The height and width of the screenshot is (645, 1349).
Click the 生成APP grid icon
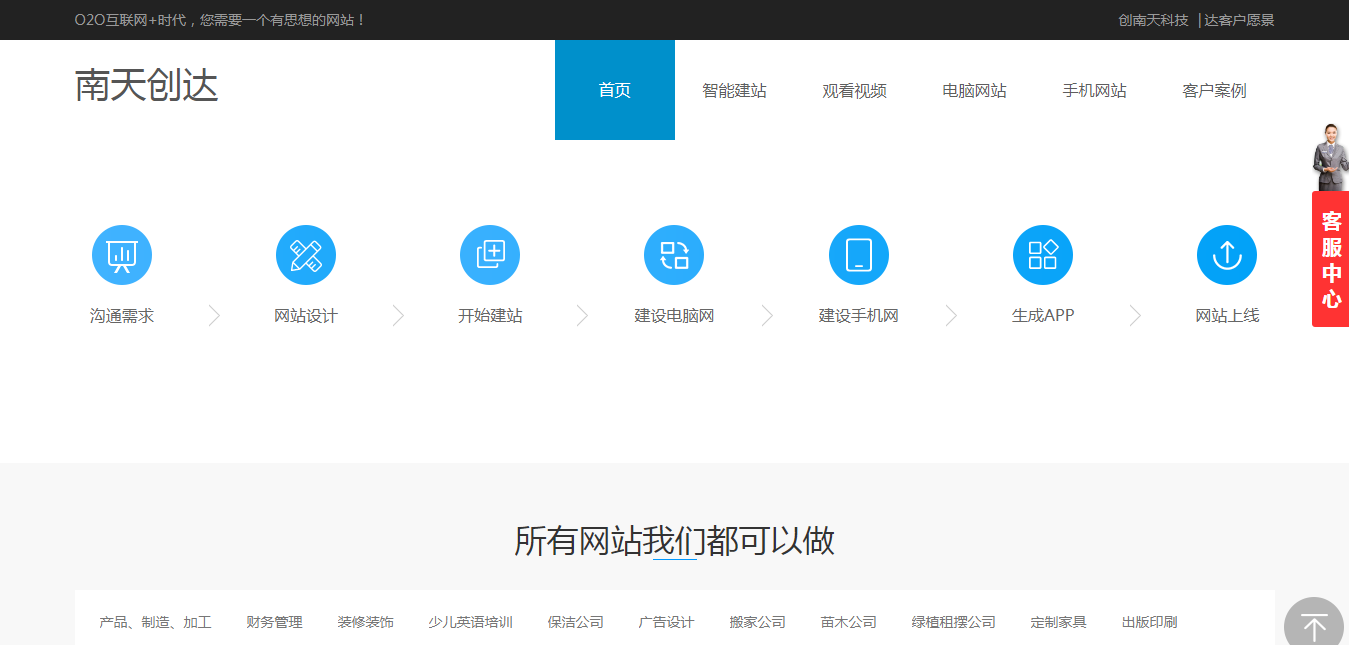coord(1042,254)
